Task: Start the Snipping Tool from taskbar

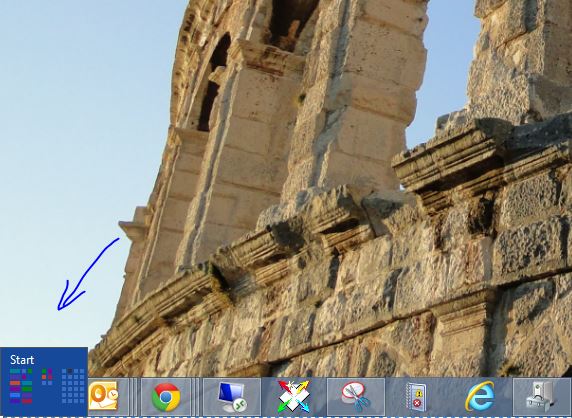Action: tap(356, 397)
